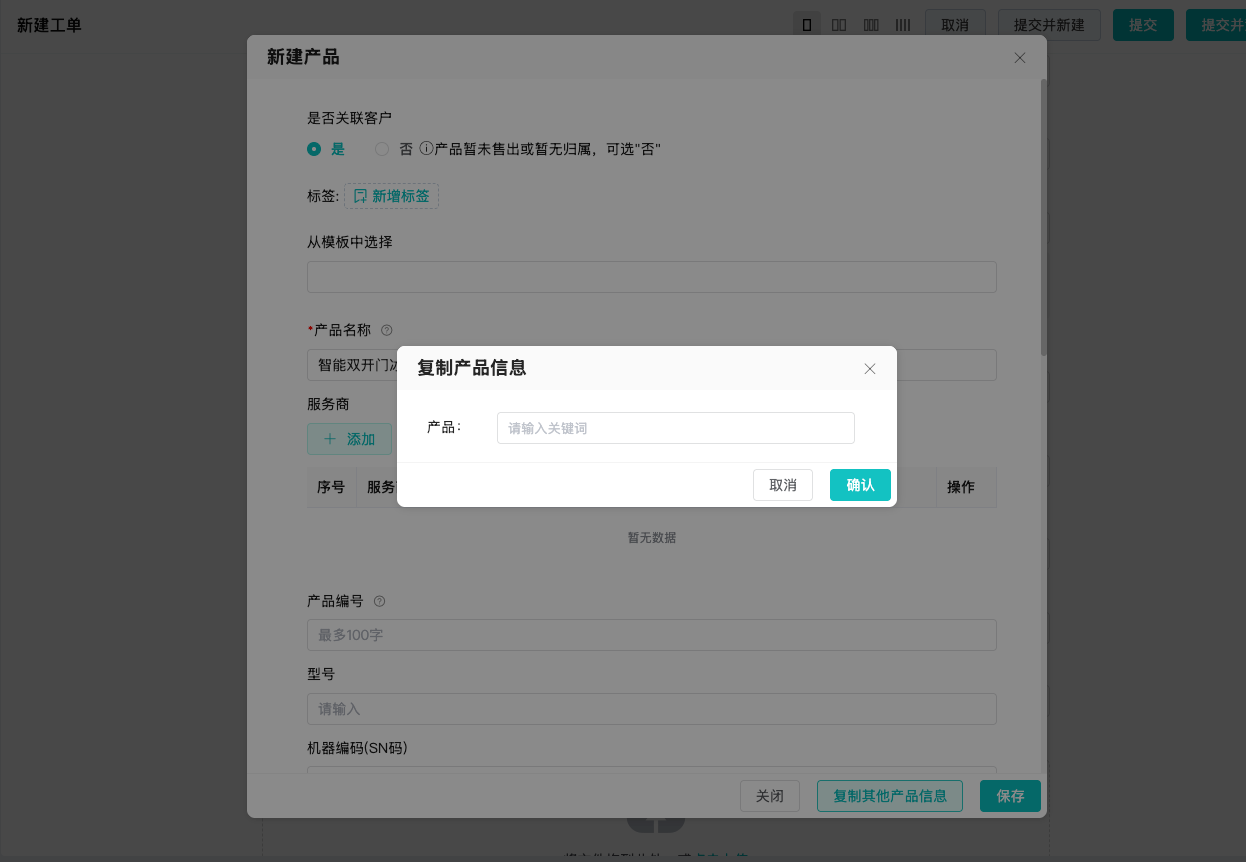Click the info icon beside 产品暂未售出
This screenshot has height=862, width=1246.
(x=426, y=149)
